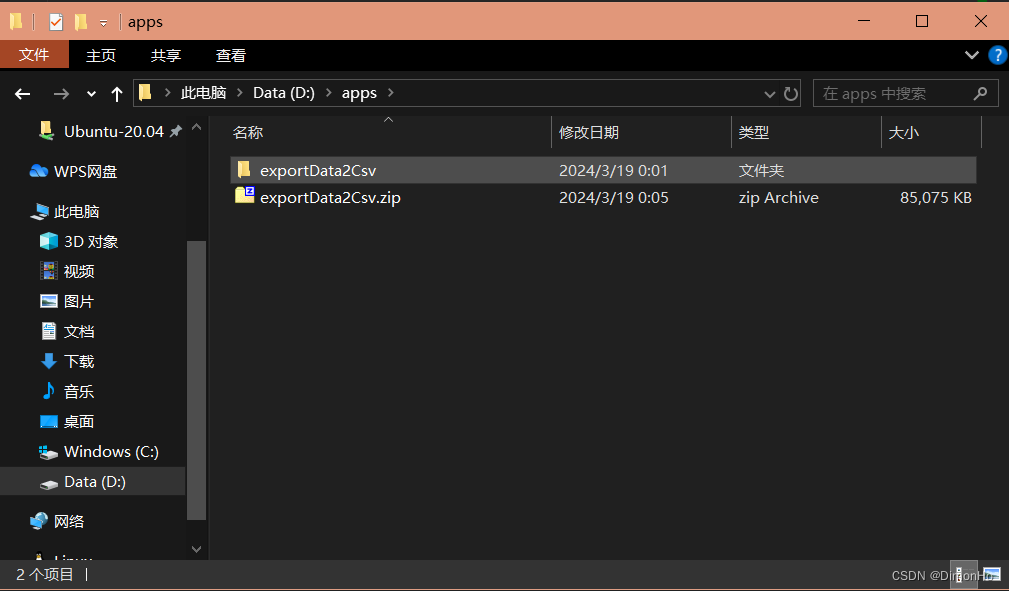Image resolution: width=1009 pixels, height=591 pixels.
Task: Click the 视频 filmstrip icon
Action: (49, 271)
